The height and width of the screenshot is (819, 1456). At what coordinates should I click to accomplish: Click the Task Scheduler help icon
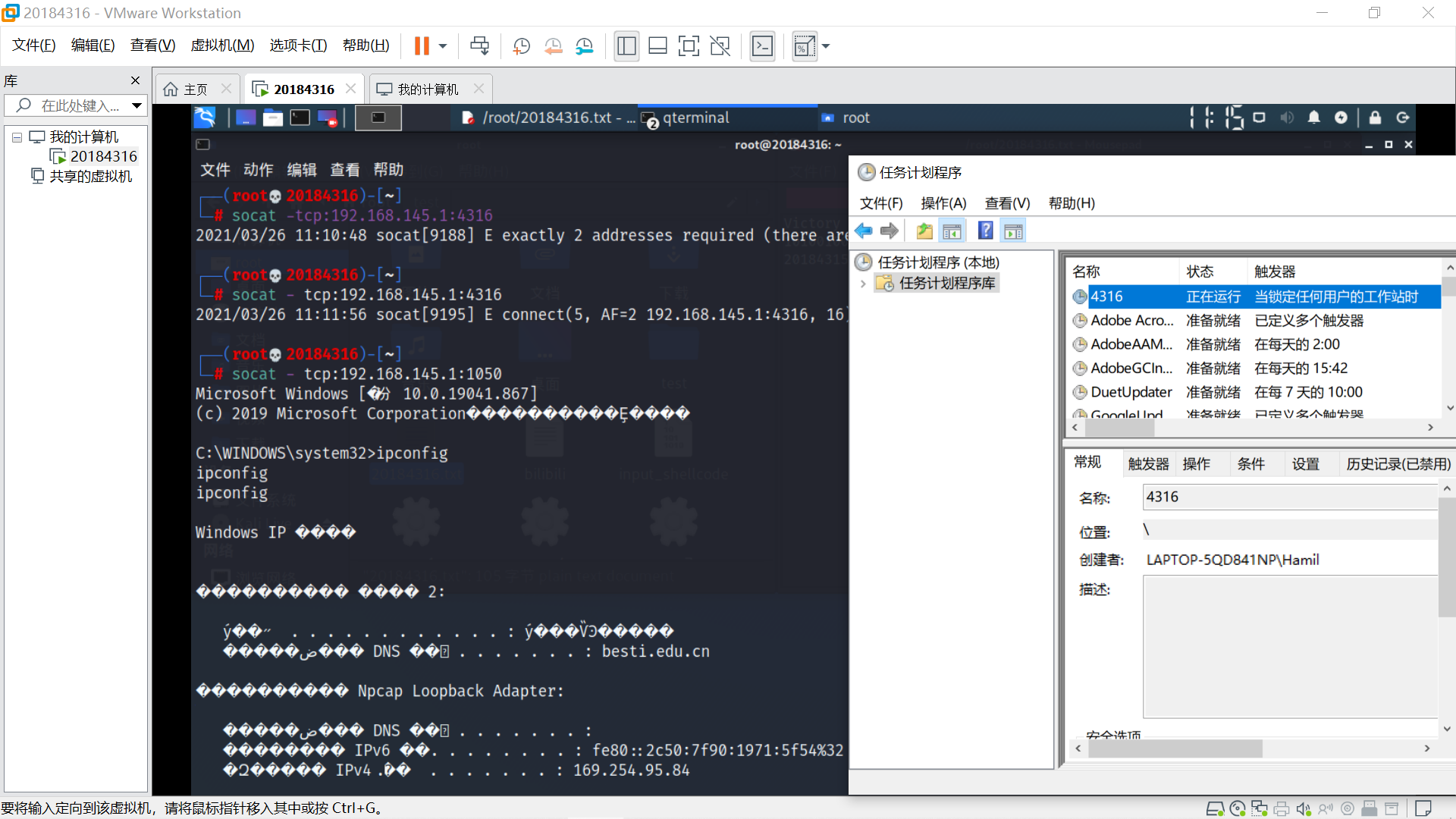[985, 231]
